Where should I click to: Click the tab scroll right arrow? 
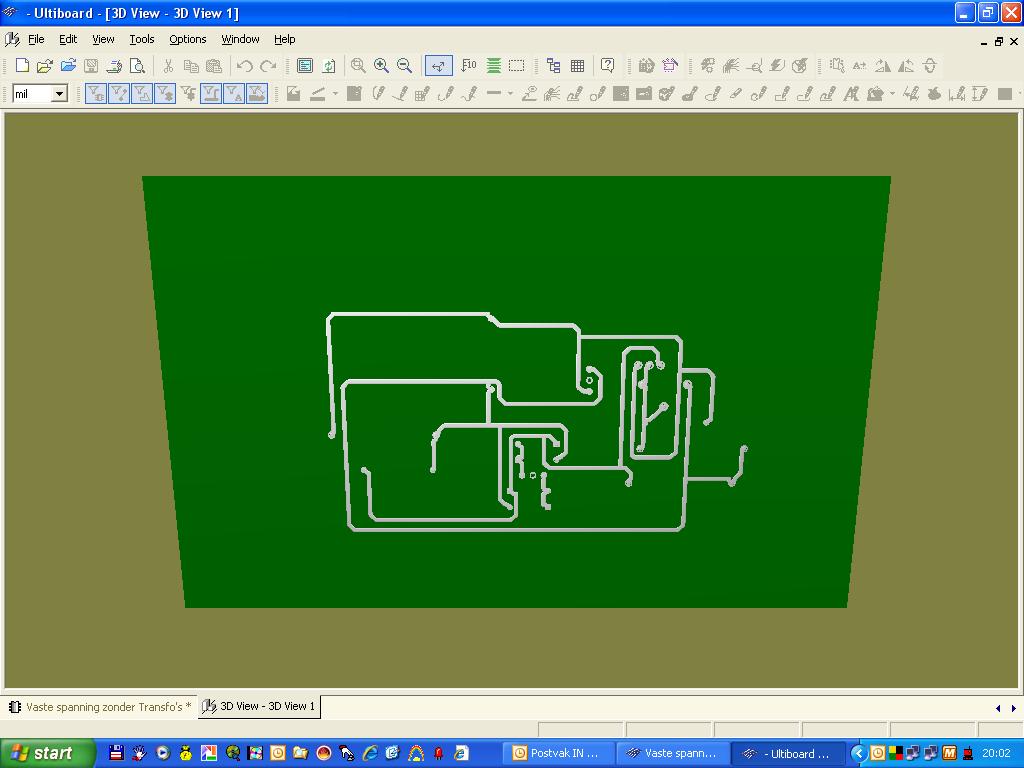[1011, 708]
